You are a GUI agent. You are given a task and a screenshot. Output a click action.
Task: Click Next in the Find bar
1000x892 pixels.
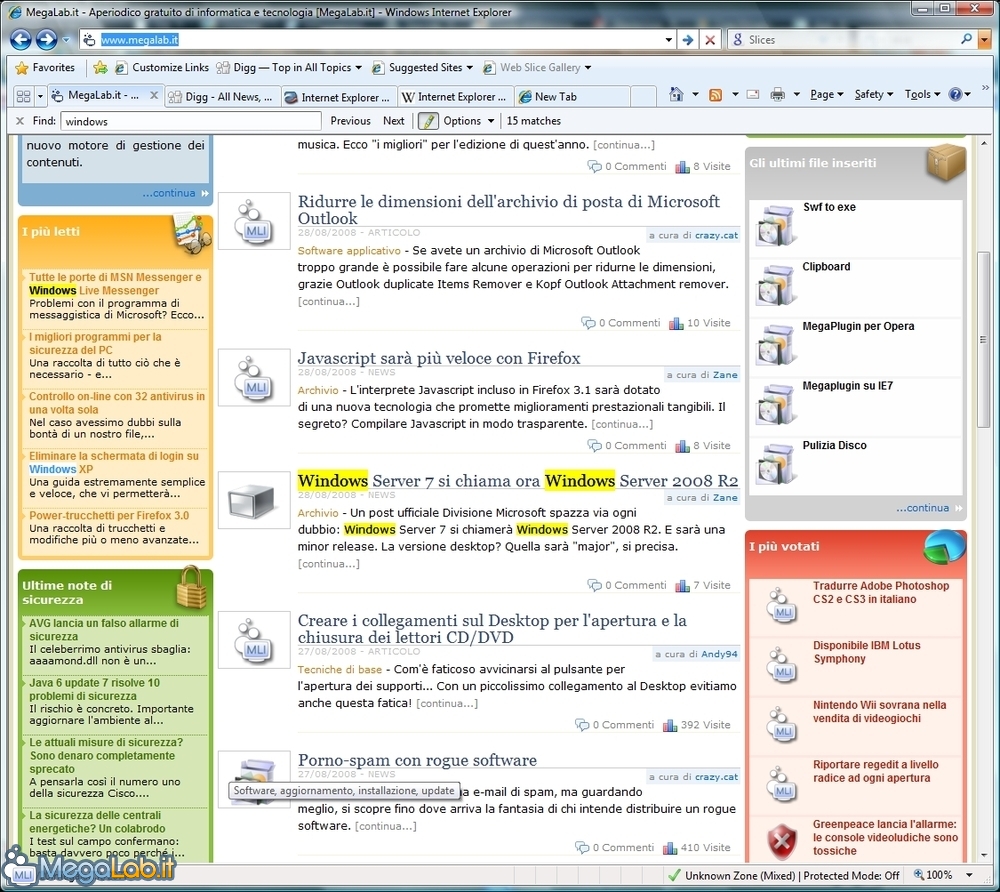[x=394, y=121]
